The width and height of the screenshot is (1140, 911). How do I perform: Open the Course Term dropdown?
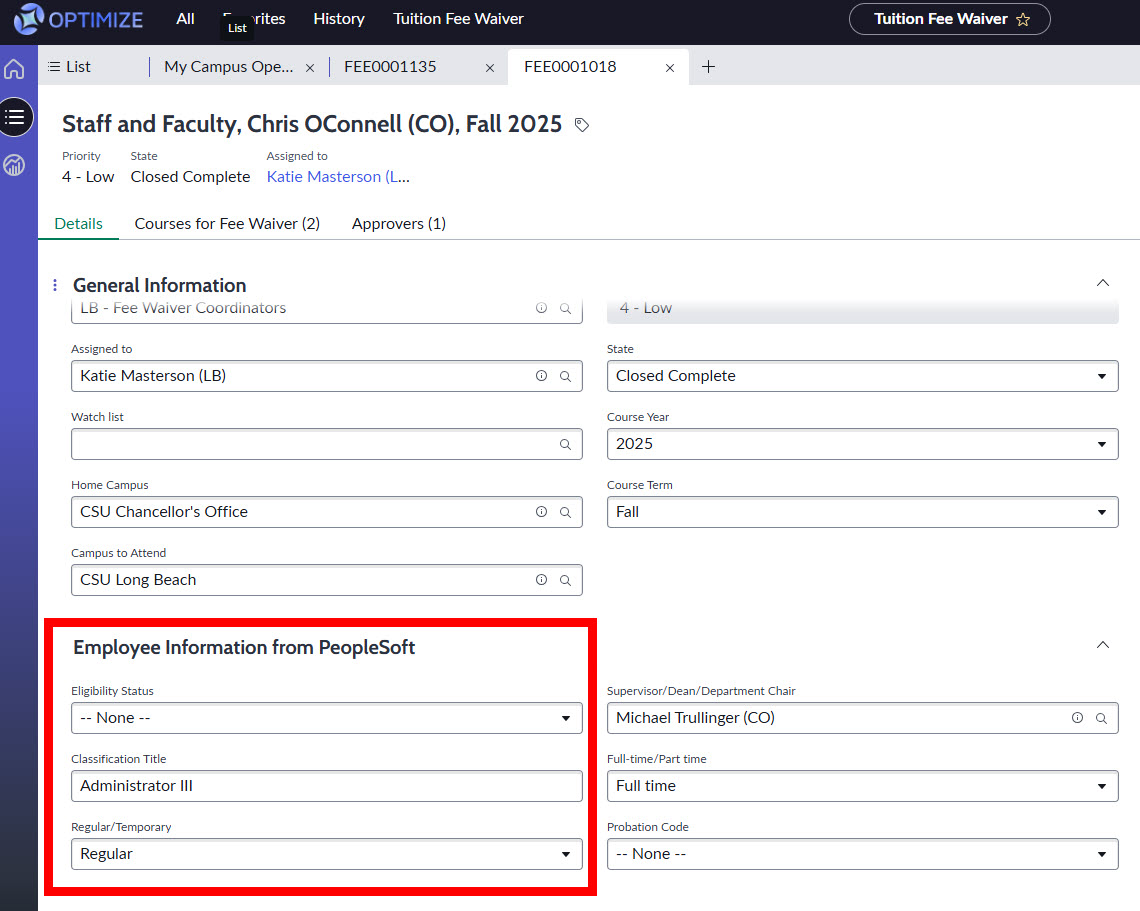[x=862, y=512]
